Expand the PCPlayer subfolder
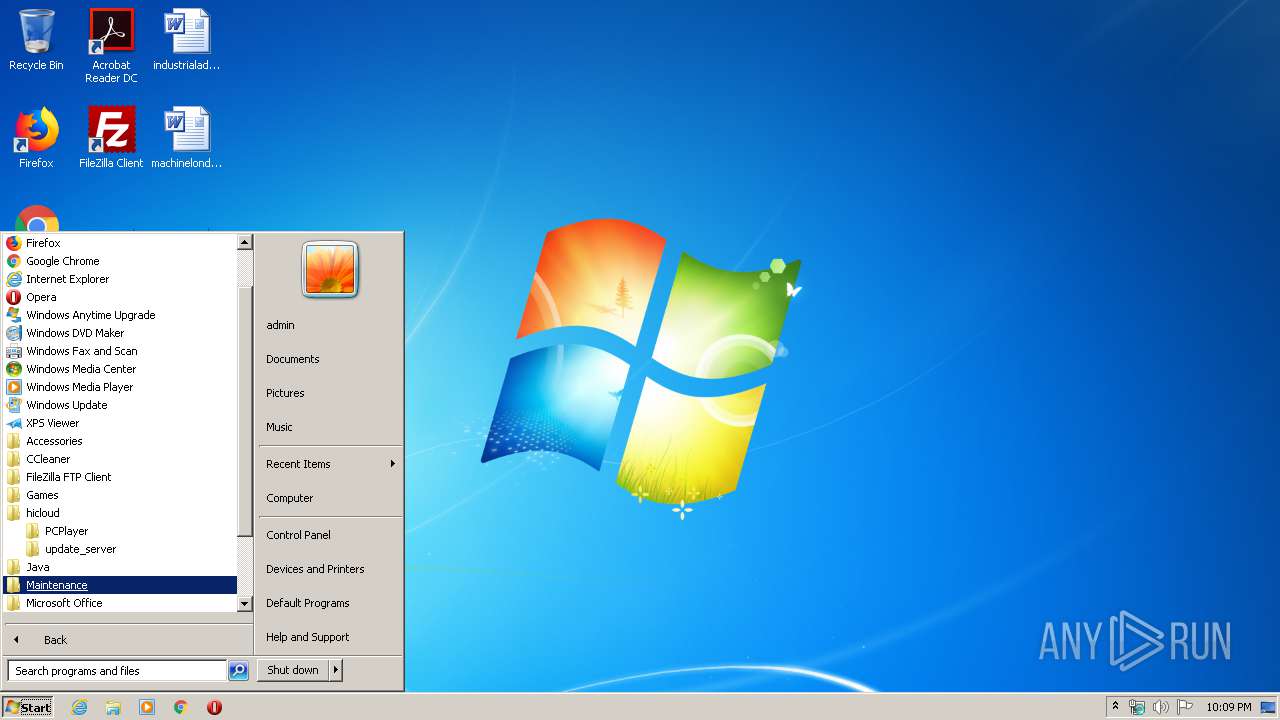 [120, 531]
